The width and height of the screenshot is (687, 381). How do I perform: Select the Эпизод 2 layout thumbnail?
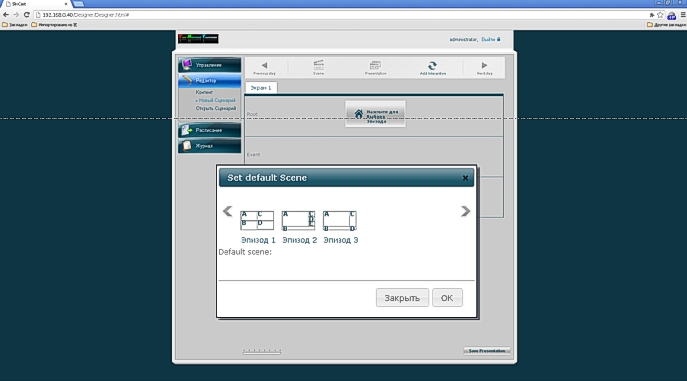[x=298, y=220]
